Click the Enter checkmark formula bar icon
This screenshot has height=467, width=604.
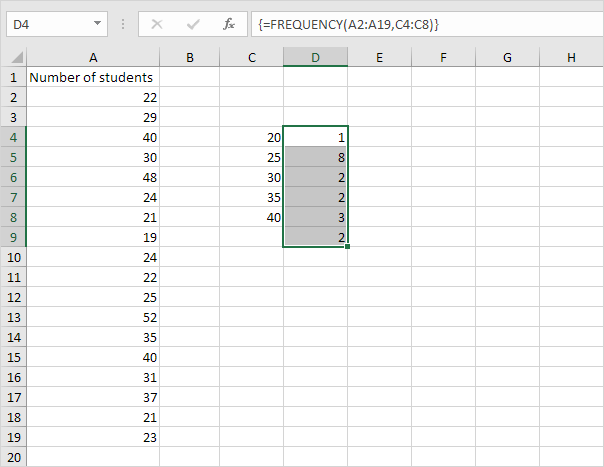193,25
